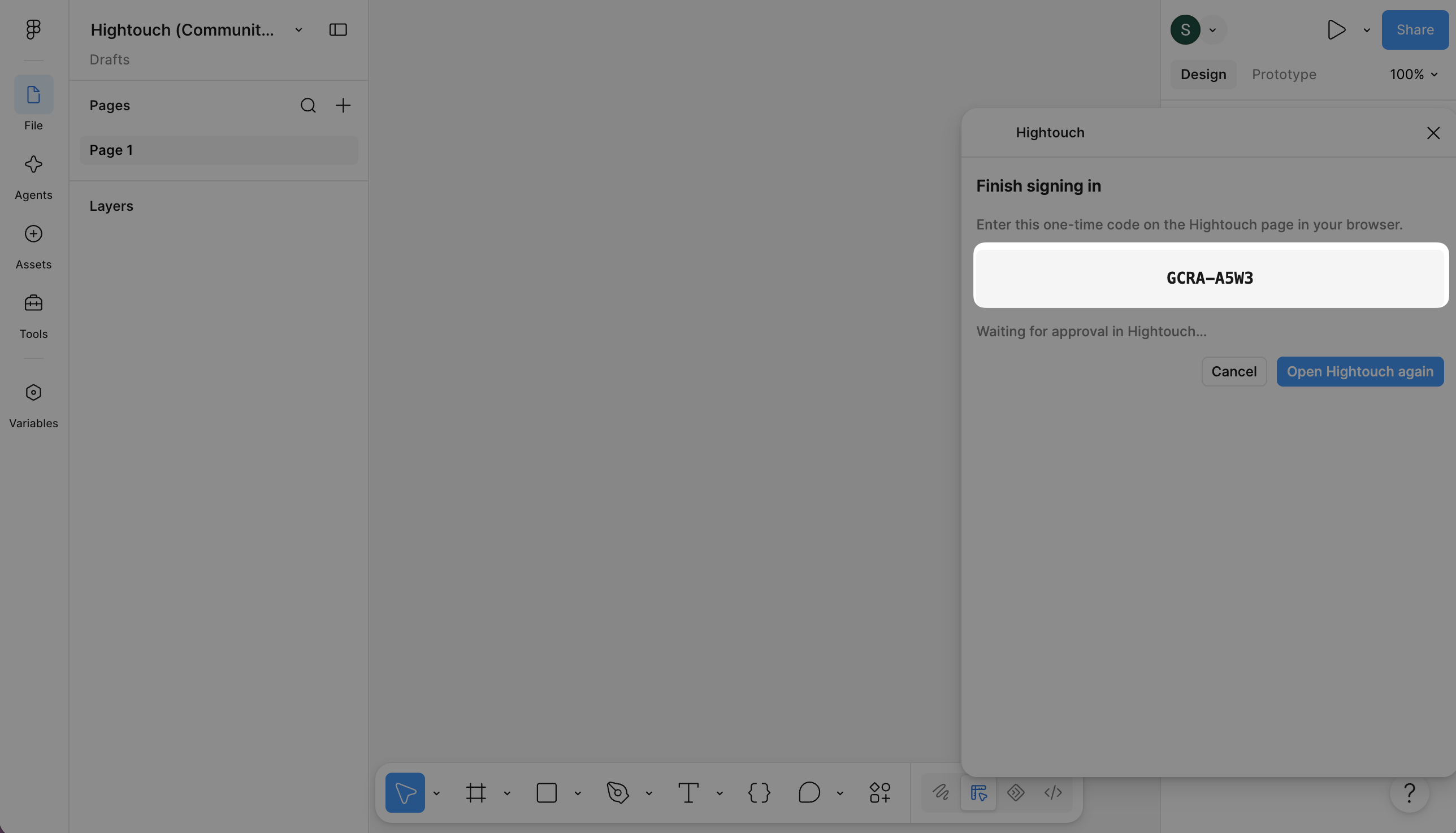The width and height of the screenshot is (1456, 833).
Task: Expand the shape tools dropdown chevron
Action: pos(578,793)
